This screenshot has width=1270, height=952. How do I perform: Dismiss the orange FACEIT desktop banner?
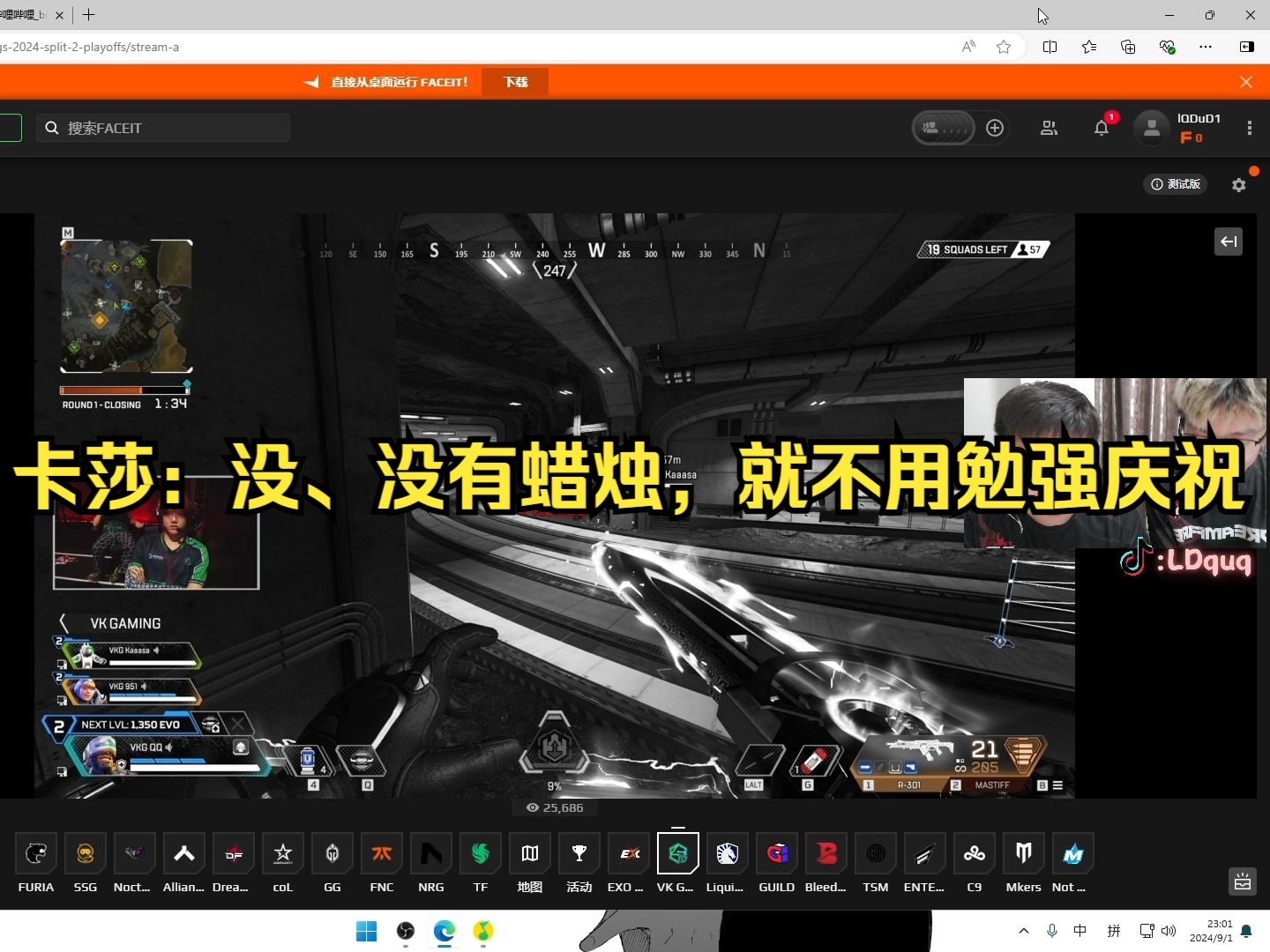(x=1246, y=82)
